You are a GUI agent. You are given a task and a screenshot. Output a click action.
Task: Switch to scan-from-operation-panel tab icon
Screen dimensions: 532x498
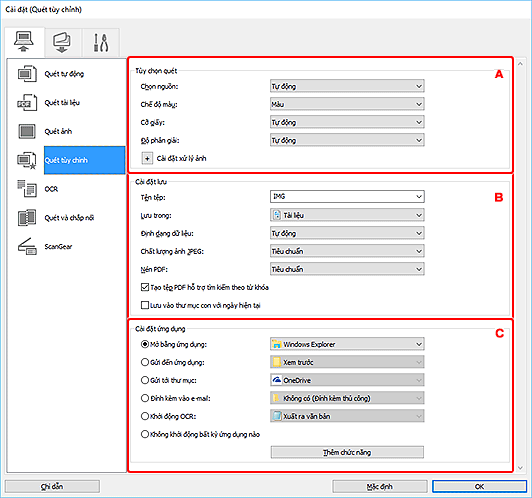[62, 42]
